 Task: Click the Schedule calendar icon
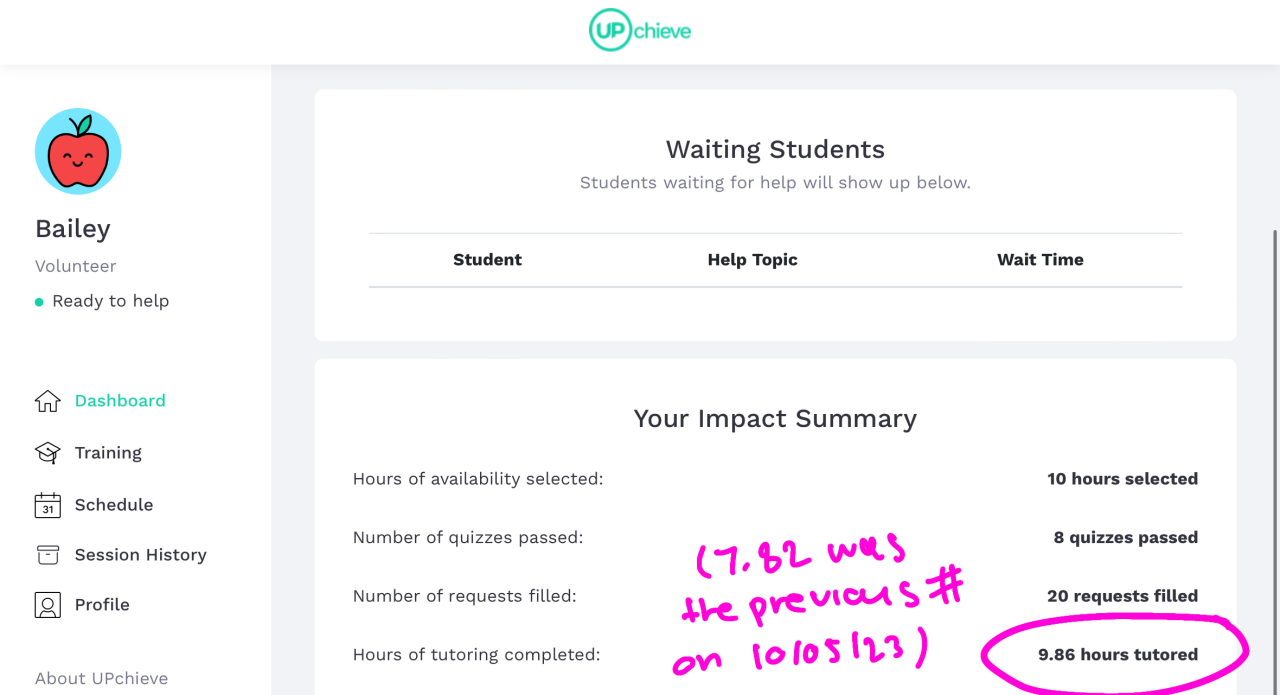(47, 505)
